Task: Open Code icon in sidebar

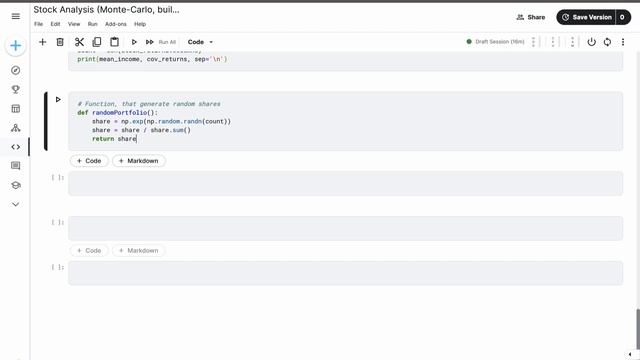Action: point(16,147)
